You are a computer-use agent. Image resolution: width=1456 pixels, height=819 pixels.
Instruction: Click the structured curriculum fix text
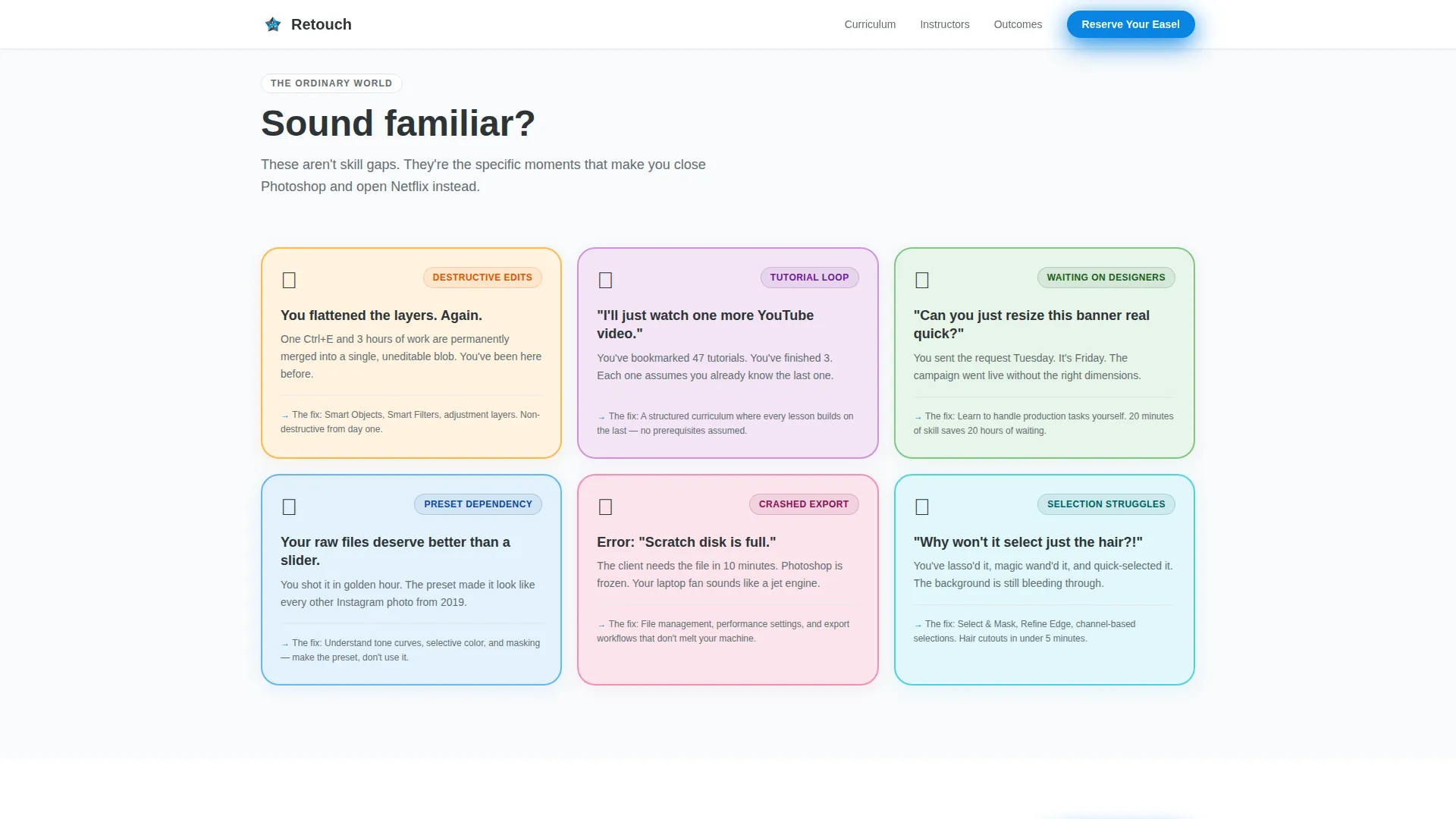pos(725,423)
